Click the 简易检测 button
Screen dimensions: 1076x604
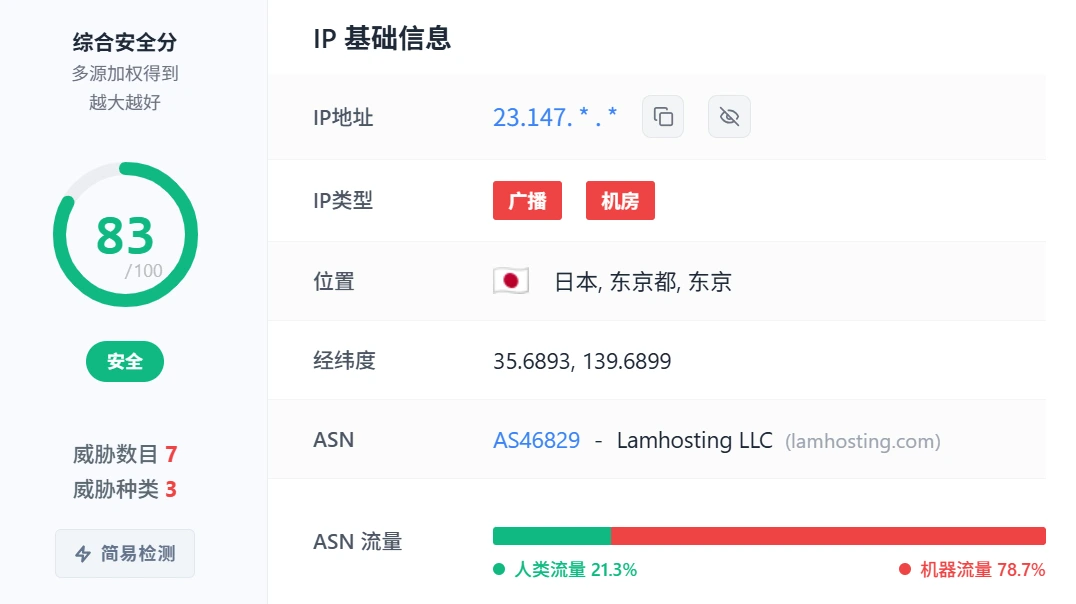(125, 553)
